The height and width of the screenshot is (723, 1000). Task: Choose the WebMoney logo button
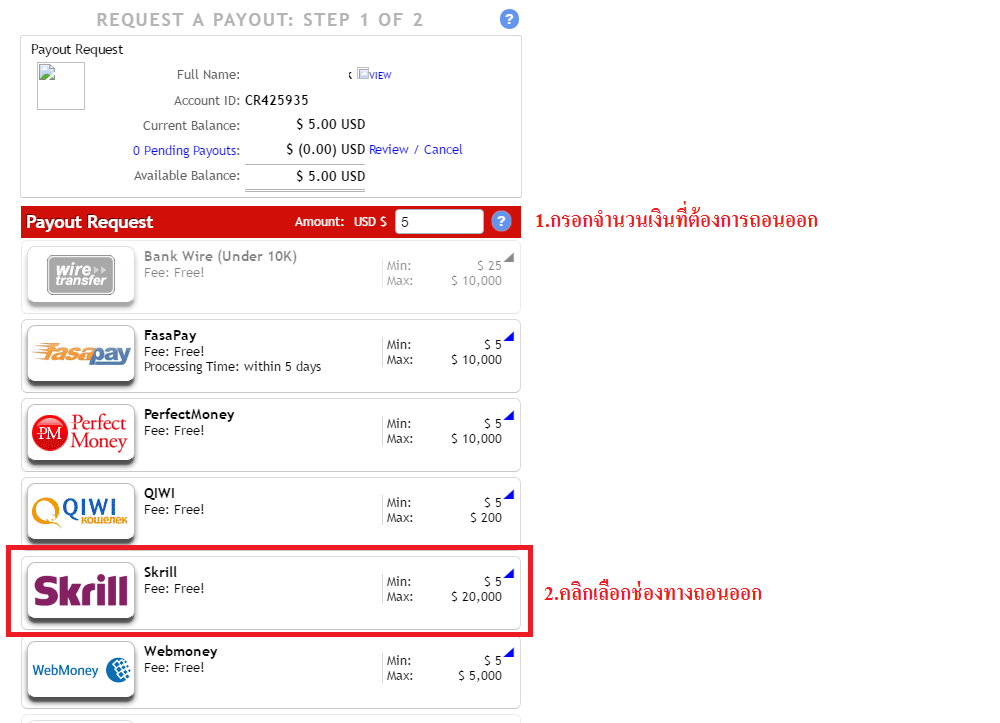click(81, 670)
